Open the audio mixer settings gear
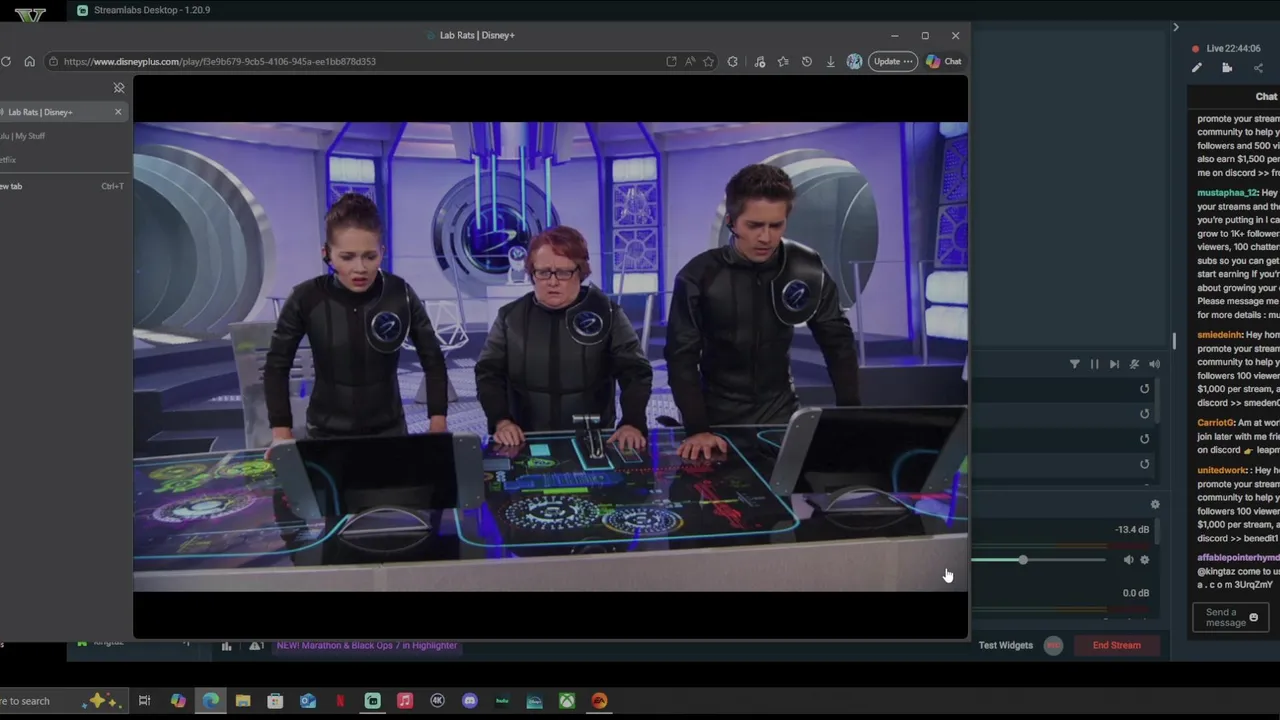Viewport: 1280px width, 720px height. click(x=1155, y=505)
